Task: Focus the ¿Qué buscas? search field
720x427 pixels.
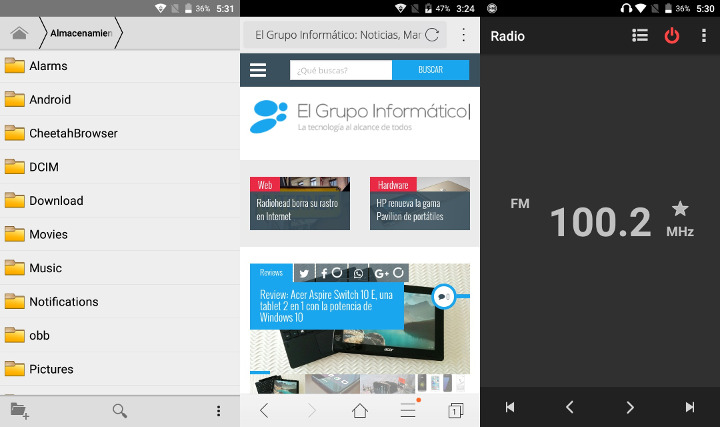Action: (341, 70)
